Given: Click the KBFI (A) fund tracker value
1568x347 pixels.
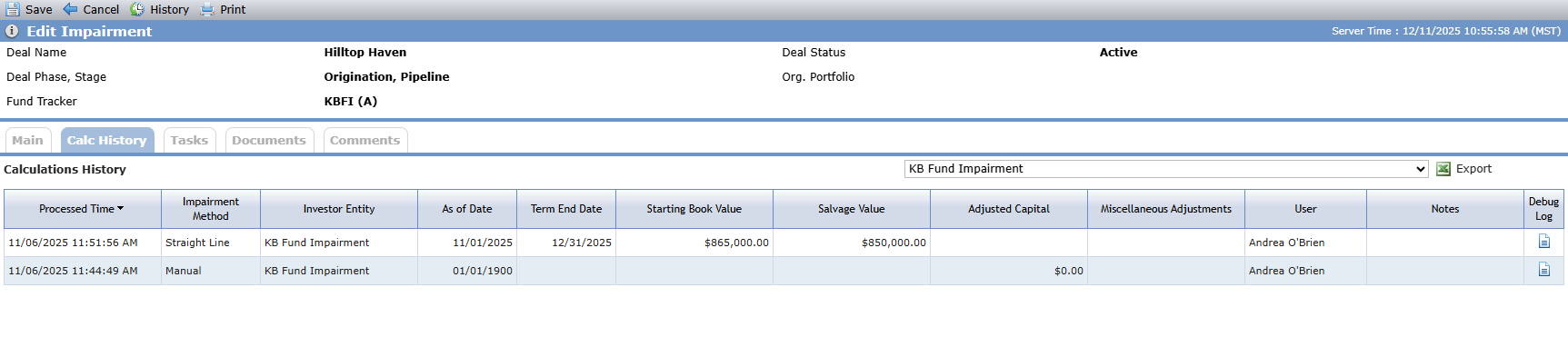Looking at the screenshot, I should coord(351,102).
